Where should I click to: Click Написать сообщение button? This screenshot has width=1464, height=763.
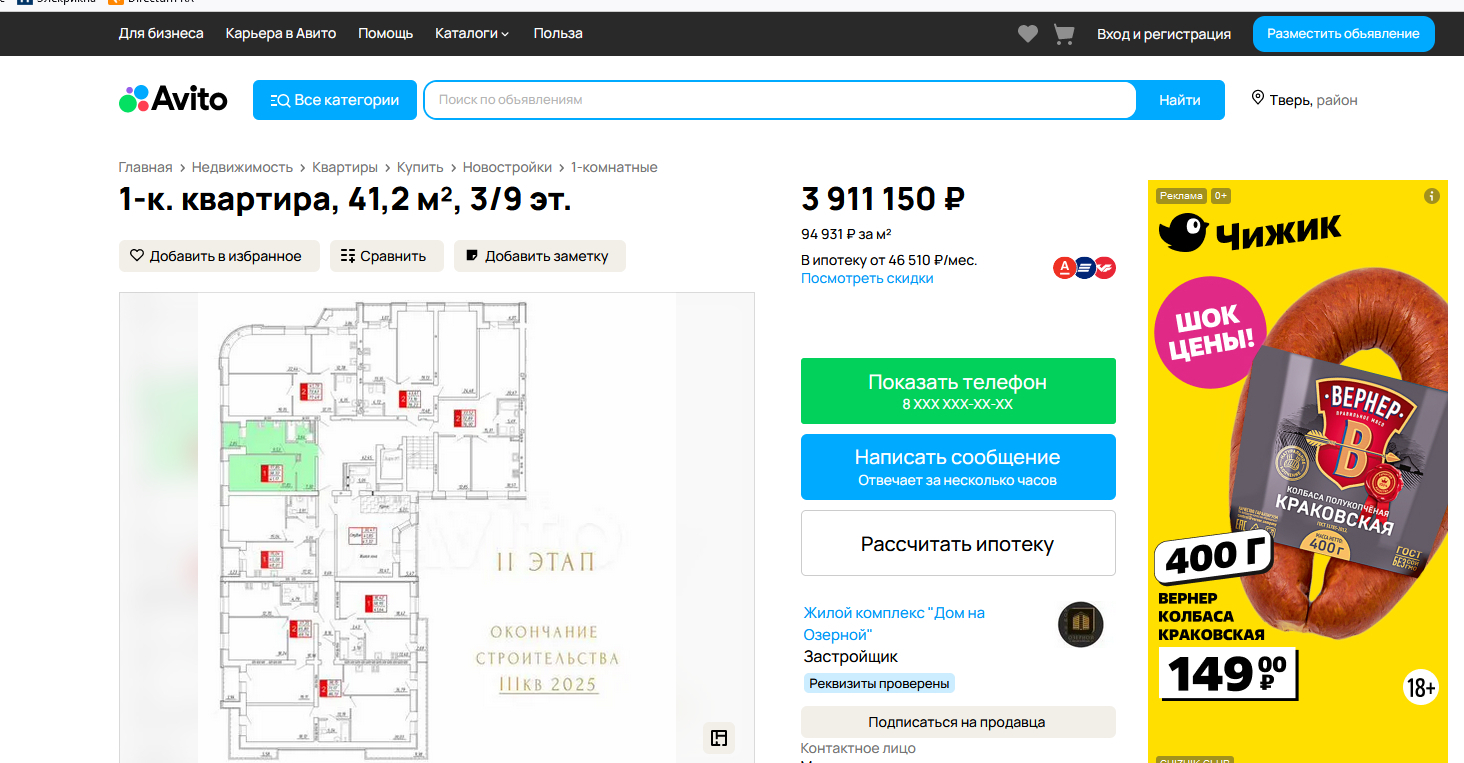click(x=958, y=467)
